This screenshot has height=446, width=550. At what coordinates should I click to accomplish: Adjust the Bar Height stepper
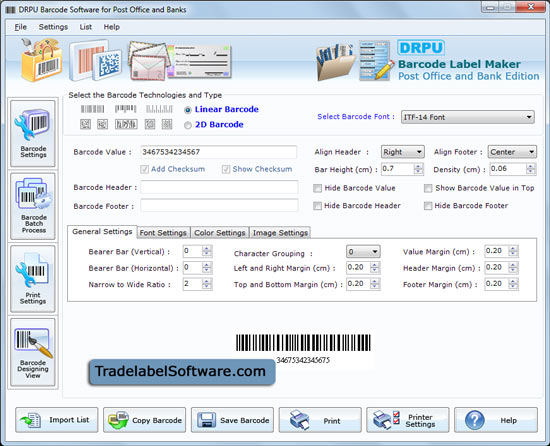click(418, 169)
